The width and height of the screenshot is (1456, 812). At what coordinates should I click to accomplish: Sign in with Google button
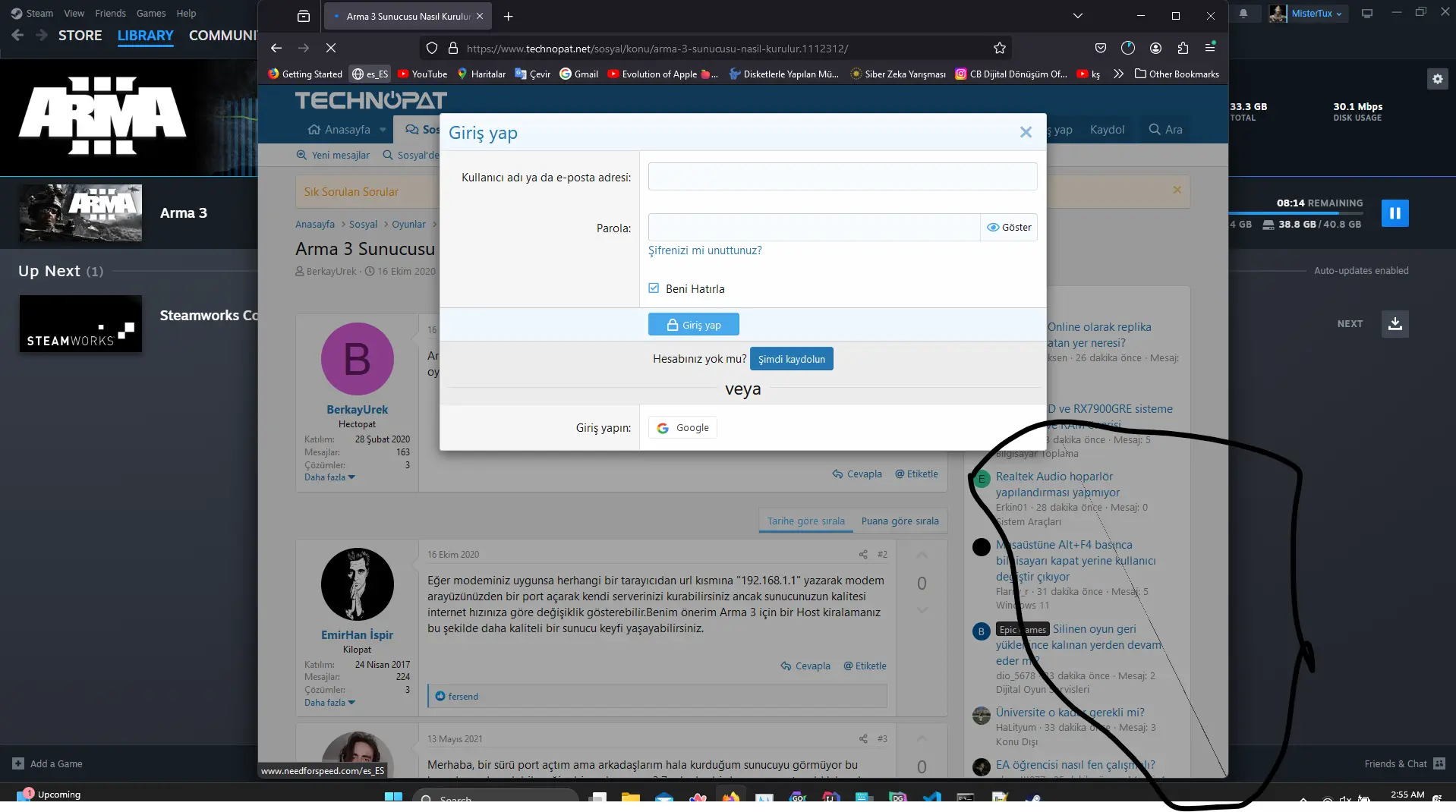682,428
